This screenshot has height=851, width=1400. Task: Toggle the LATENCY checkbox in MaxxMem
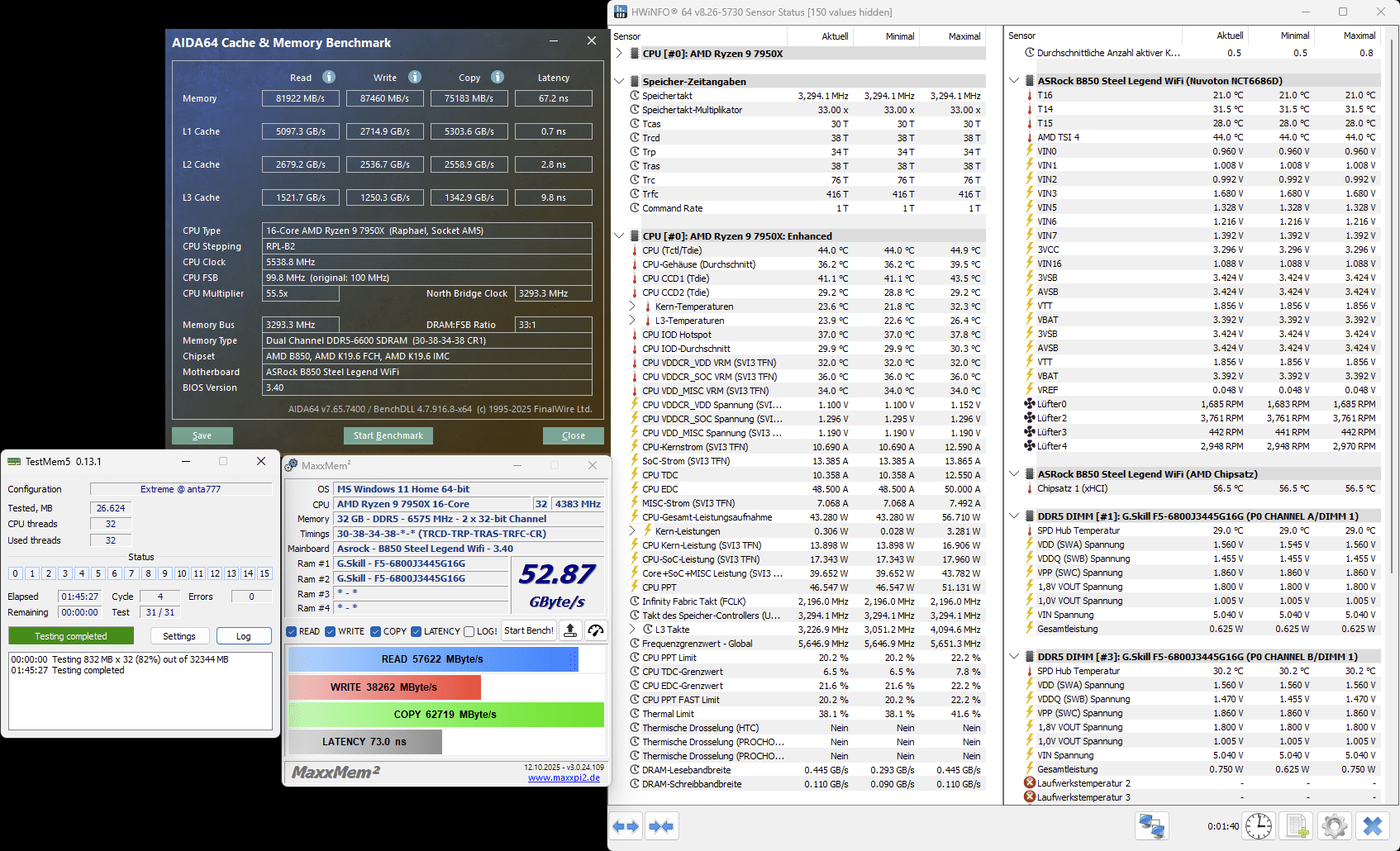(417, 631)
